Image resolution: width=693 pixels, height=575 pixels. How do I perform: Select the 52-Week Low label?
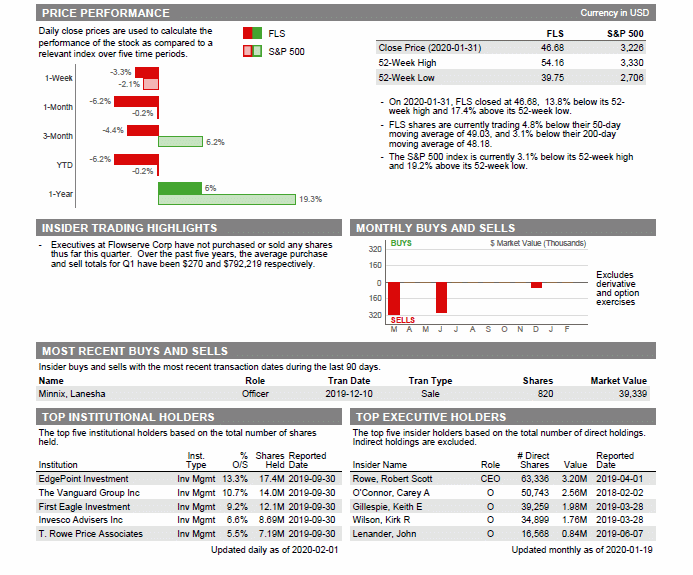pos(406,78)
